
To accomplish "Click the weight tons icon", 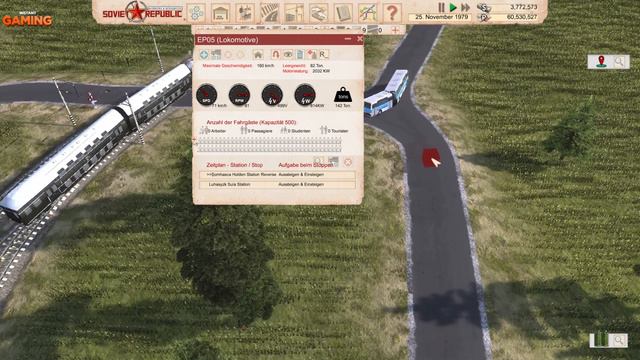I will pos(343,95).
